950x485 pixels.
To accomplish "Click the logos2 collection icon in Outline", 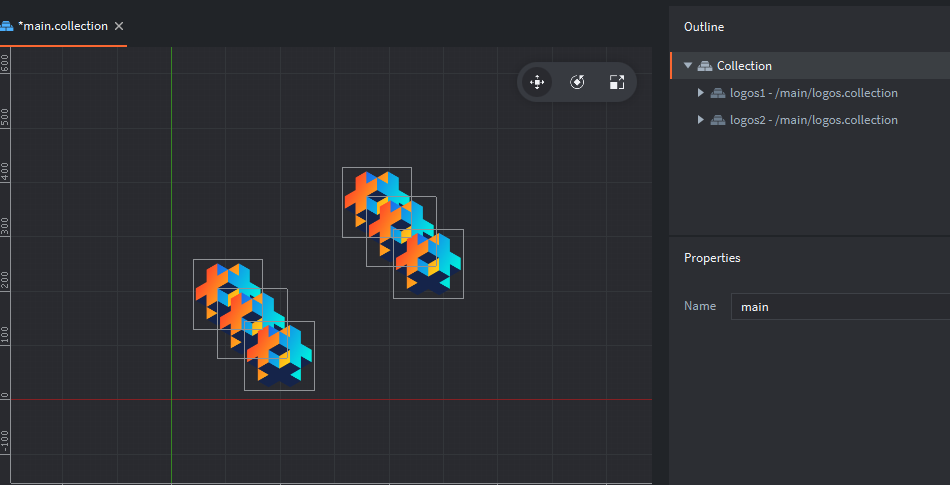I will coord(718,120).
